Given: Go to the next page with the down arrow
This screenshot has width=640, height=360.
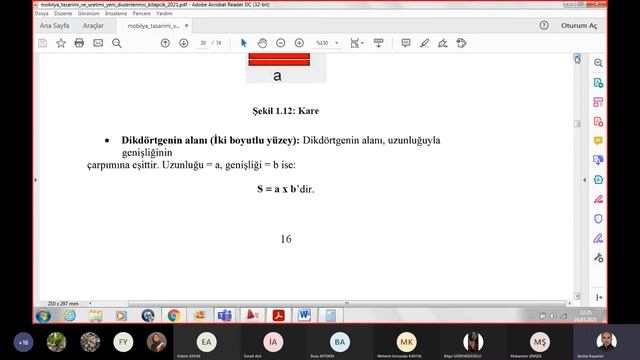Looking at the screenshot, I should 184,43.
